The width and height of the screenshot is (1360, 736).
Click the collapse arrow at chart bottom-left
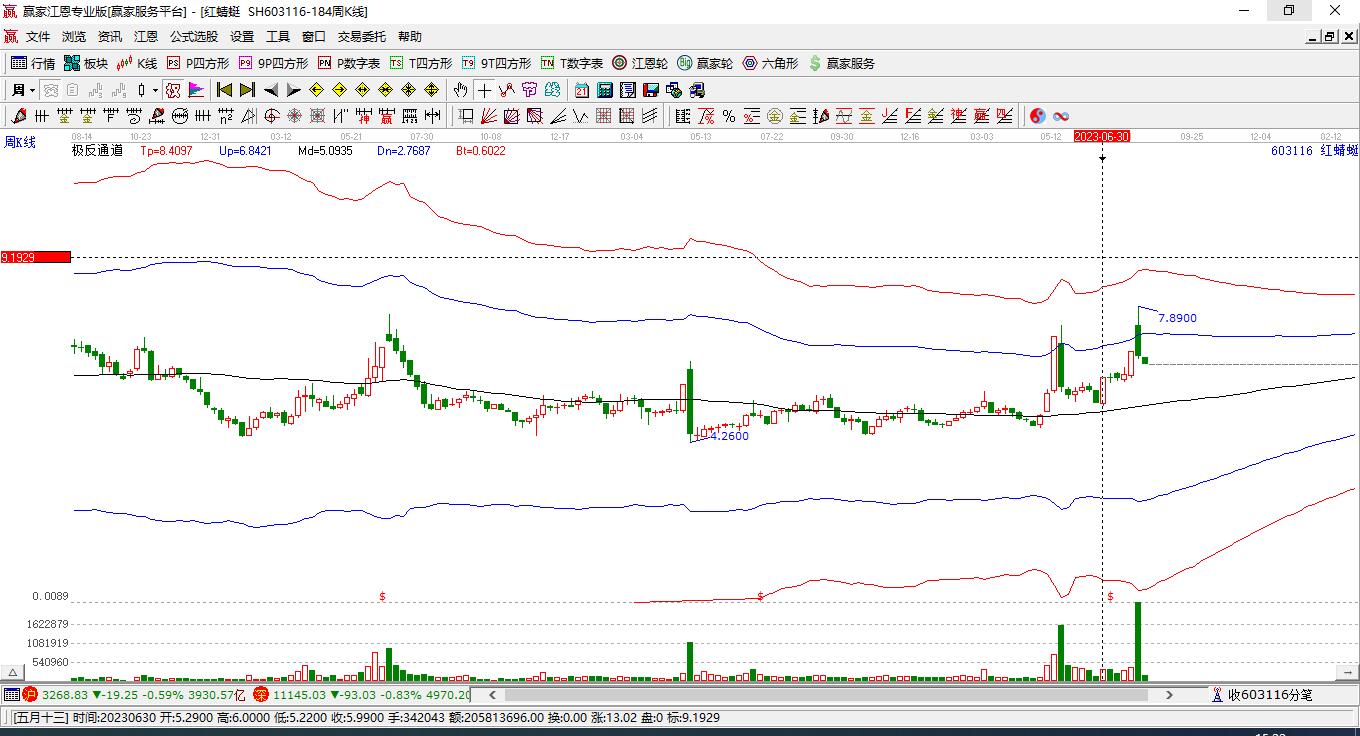coord(12,673)
